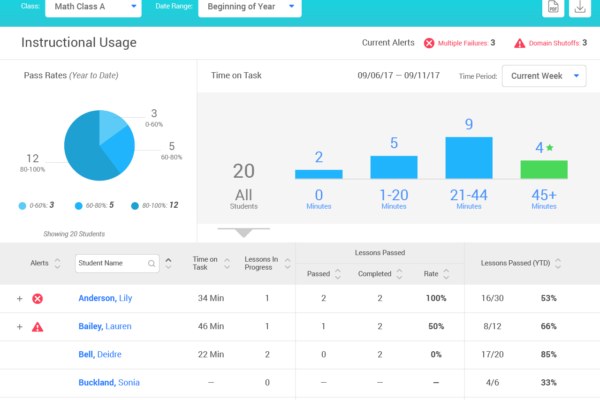This screenshot has width=600, height=400.
Task: Click the Student Name search field
Action: pos(117,263)
